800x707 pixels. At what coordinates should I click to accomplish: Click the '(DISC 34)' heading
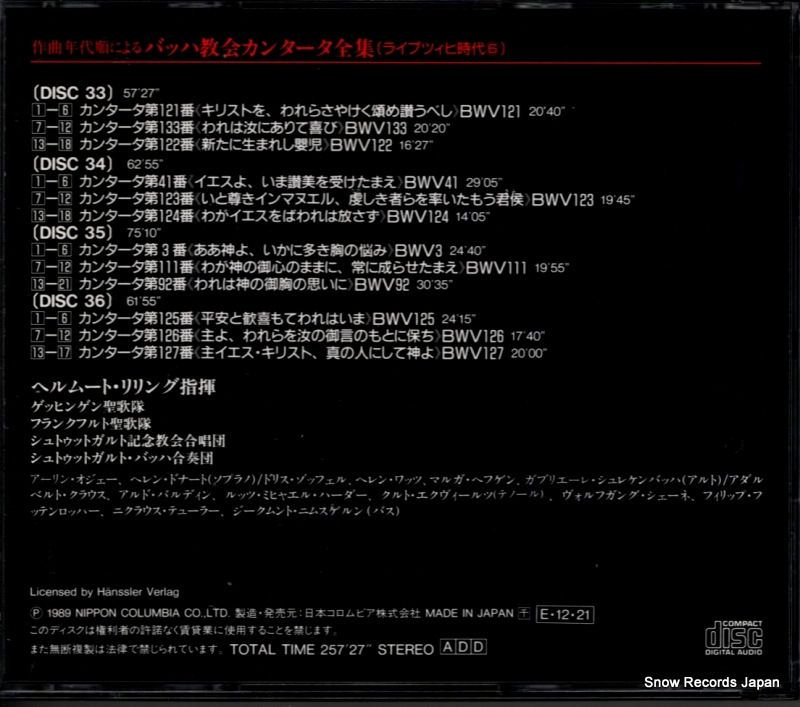tap(72, 164)
